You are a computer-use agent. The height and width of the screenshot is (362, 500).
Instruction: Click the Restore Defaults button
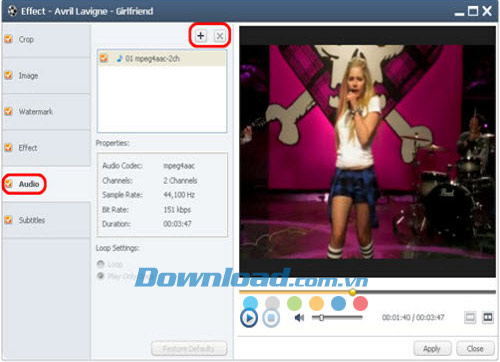189,349
